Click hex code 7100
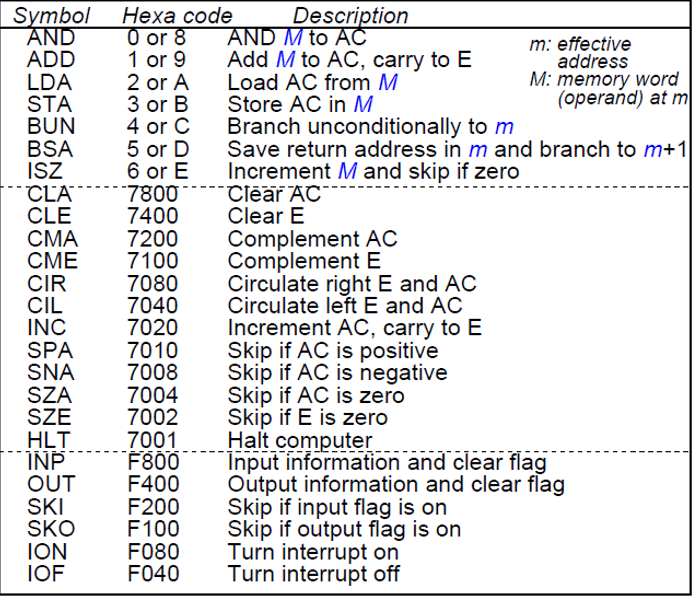The width and height of the screenshot is (693, 597). (x=152, y=261)
